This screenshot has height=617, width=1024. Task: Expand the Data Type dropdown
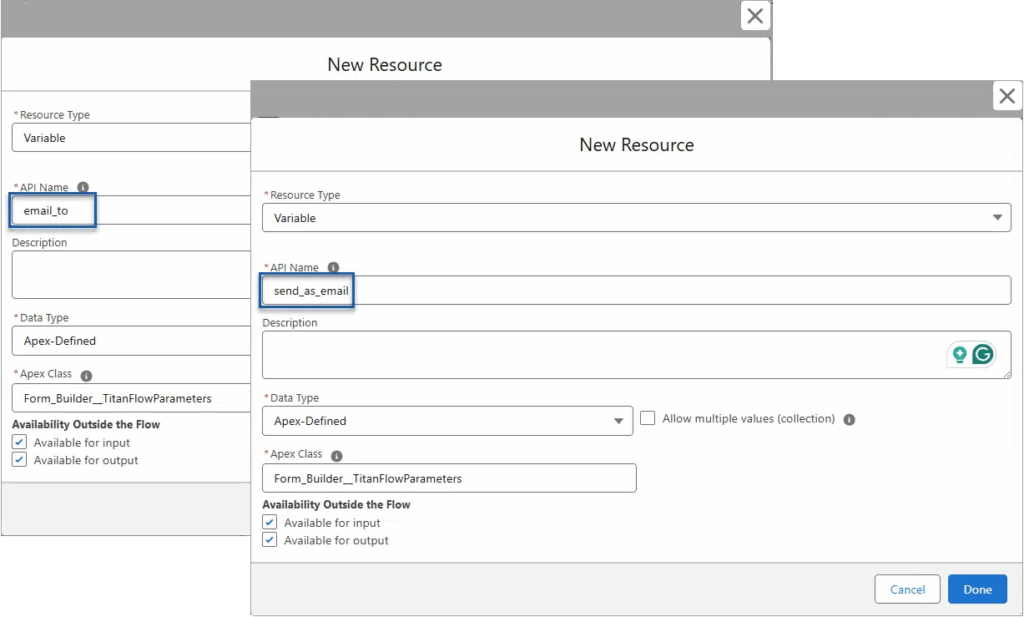pos(618,420)
